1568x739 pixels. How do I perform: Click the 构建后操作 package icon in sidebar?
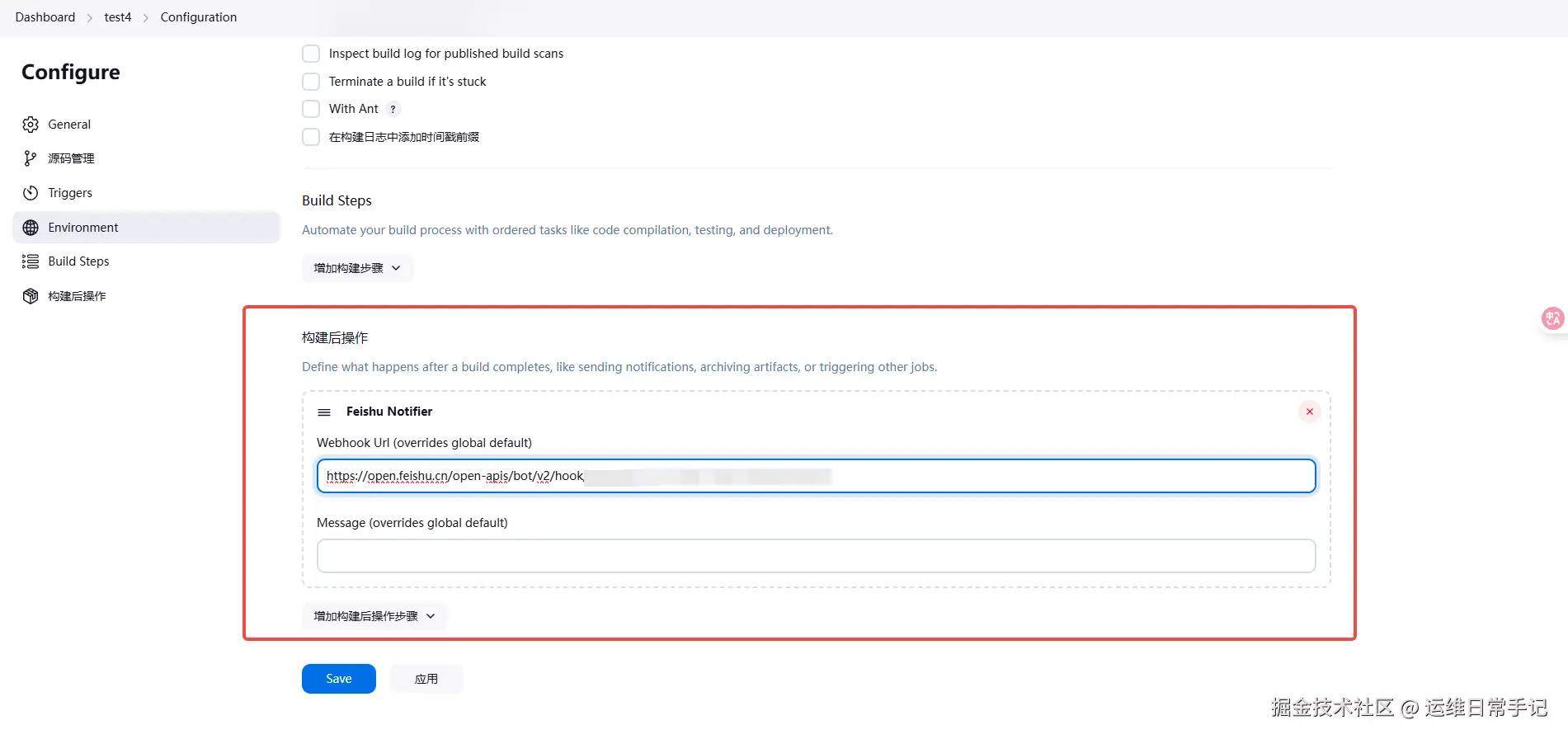point(31,296)
